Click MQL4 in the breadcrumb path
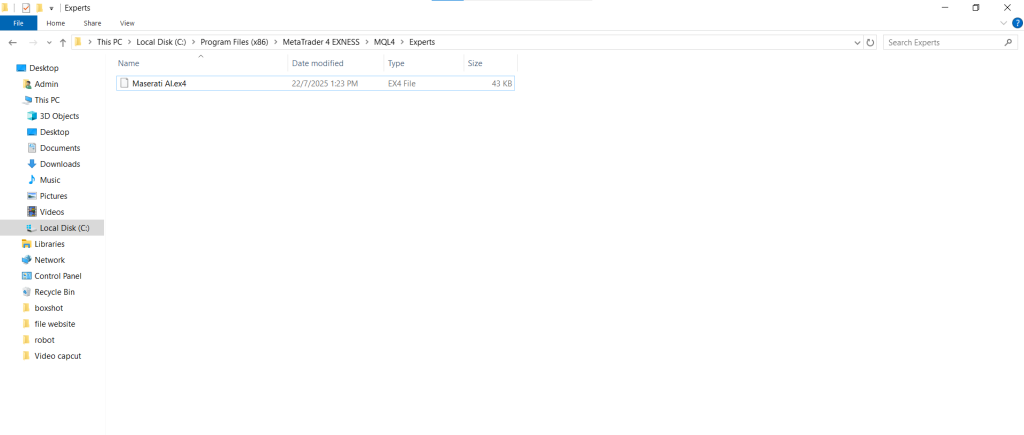The image size is (1024, 435). pos(385,43)
